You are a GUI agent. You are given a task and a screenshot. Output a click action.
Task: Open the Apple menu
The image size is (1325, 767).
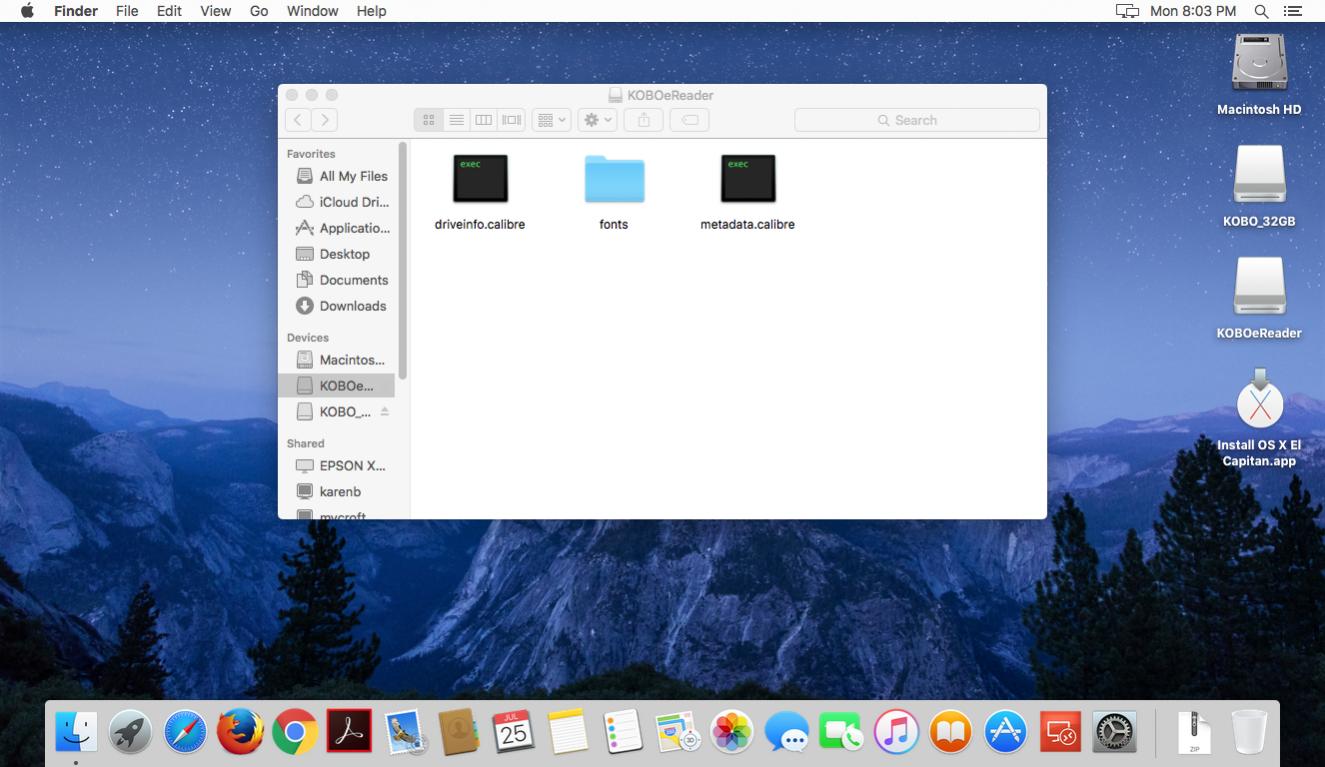(x=27, y=11)
